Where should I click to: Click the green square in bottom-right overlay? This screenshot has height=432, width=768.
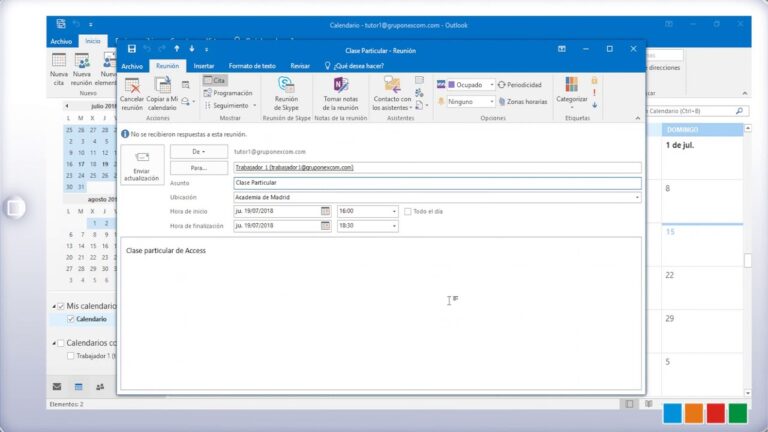pyautogui.click(x=738, y=413)
